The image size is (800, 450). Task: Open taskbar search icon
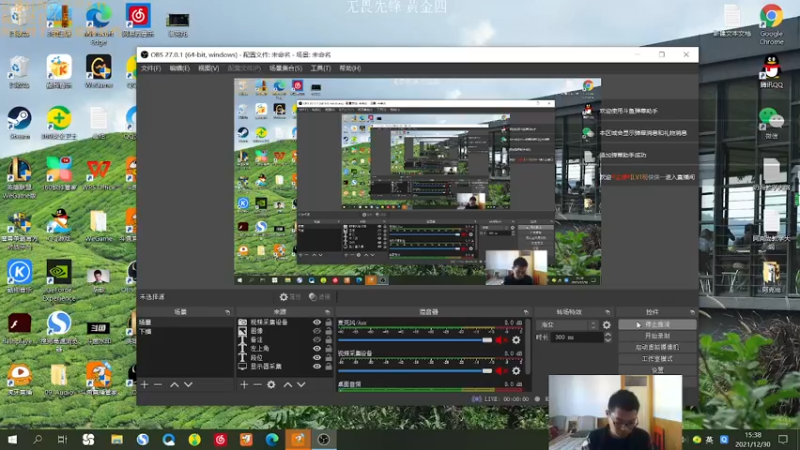point(37,439)
